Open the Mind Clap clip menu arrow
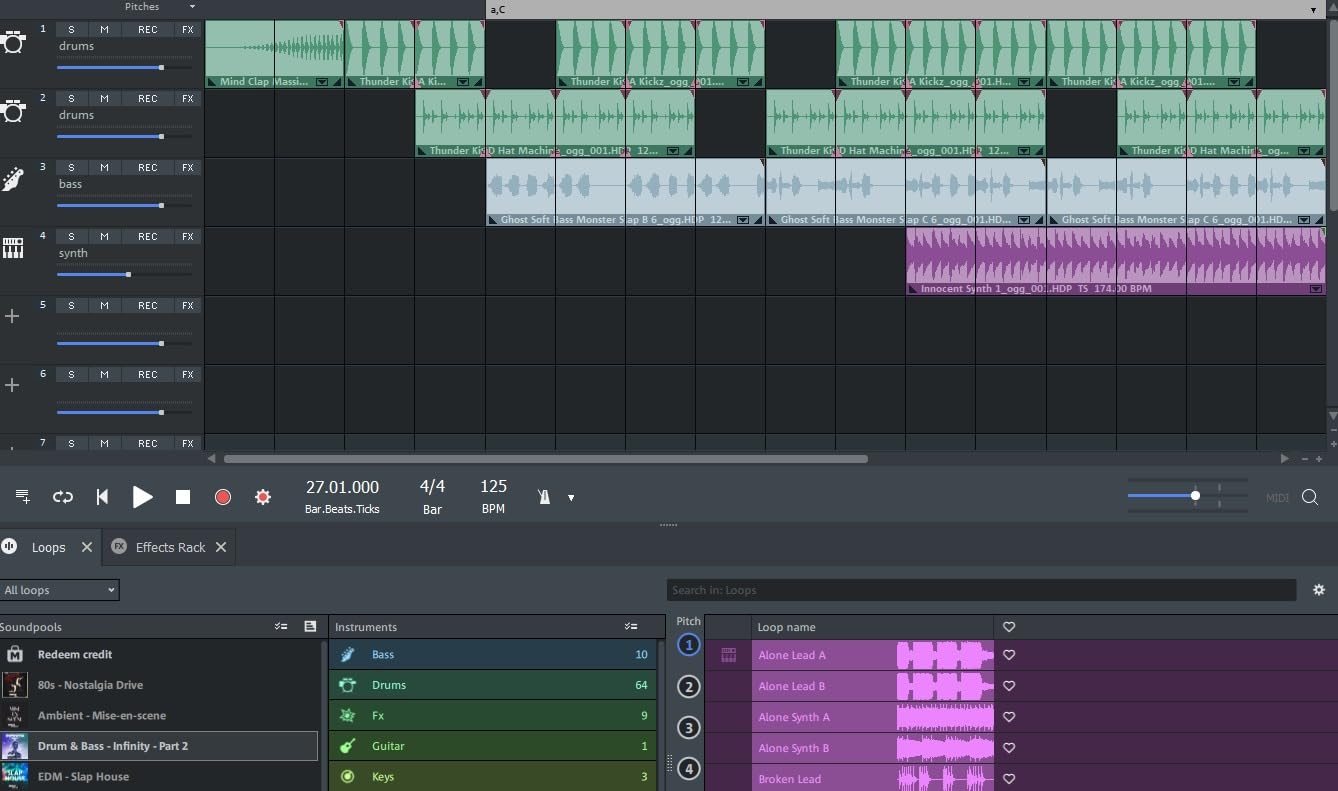Image resolution: width=1338 pixels, height=791 pixels. (324, 82)
